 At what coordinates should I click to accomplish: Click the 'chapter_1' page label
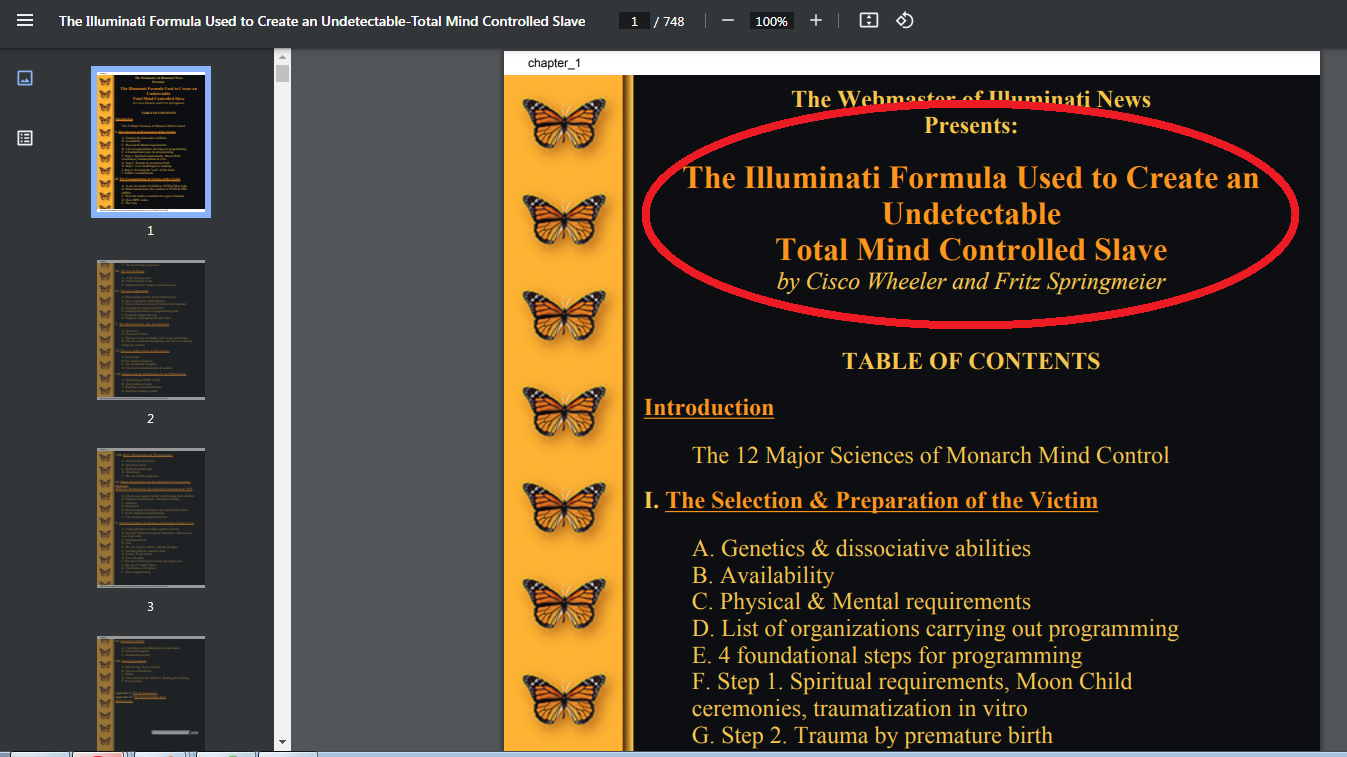554,63
